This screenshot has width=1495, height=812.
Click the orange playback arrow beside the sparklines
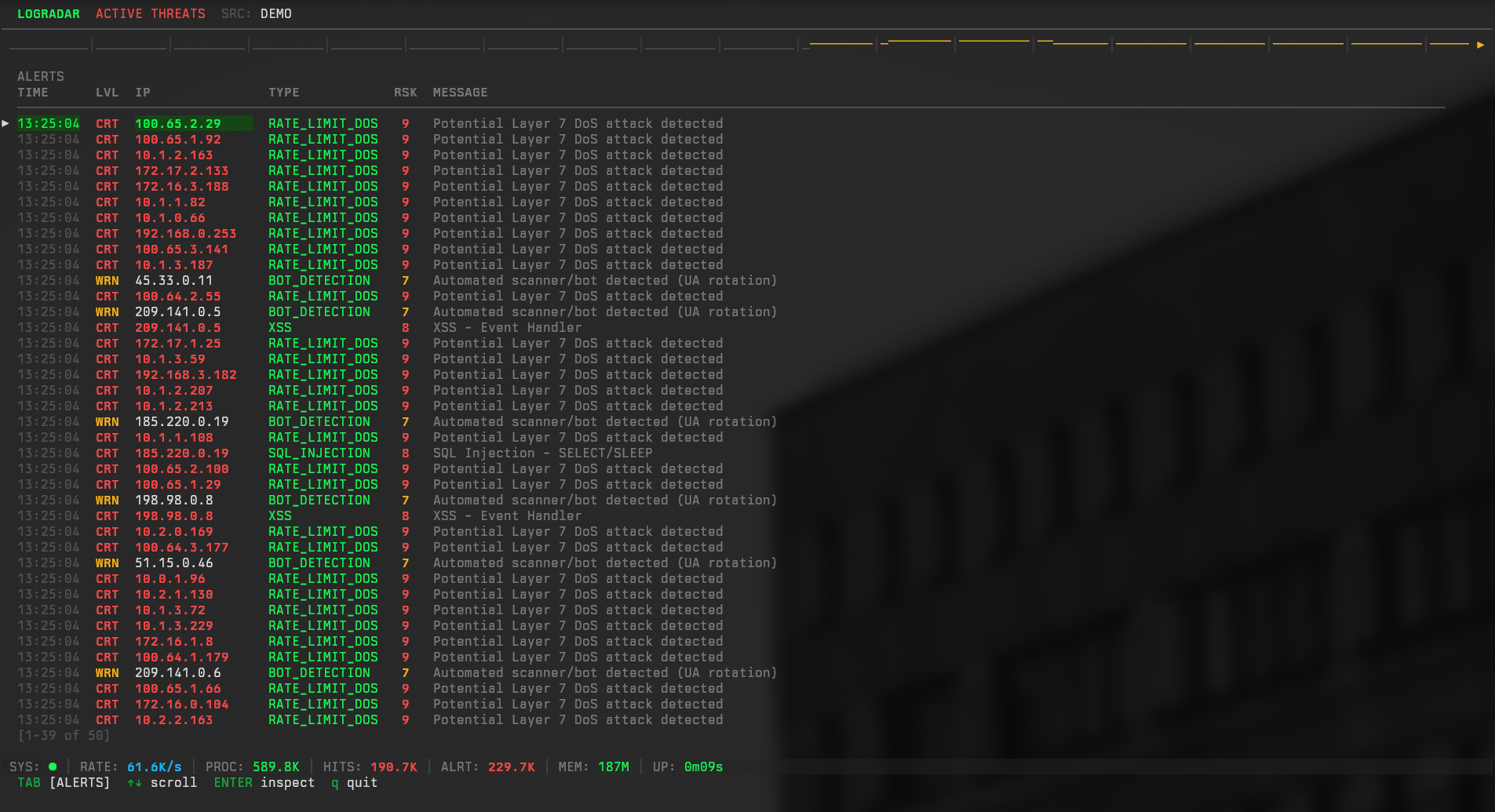click(1479, 45)
